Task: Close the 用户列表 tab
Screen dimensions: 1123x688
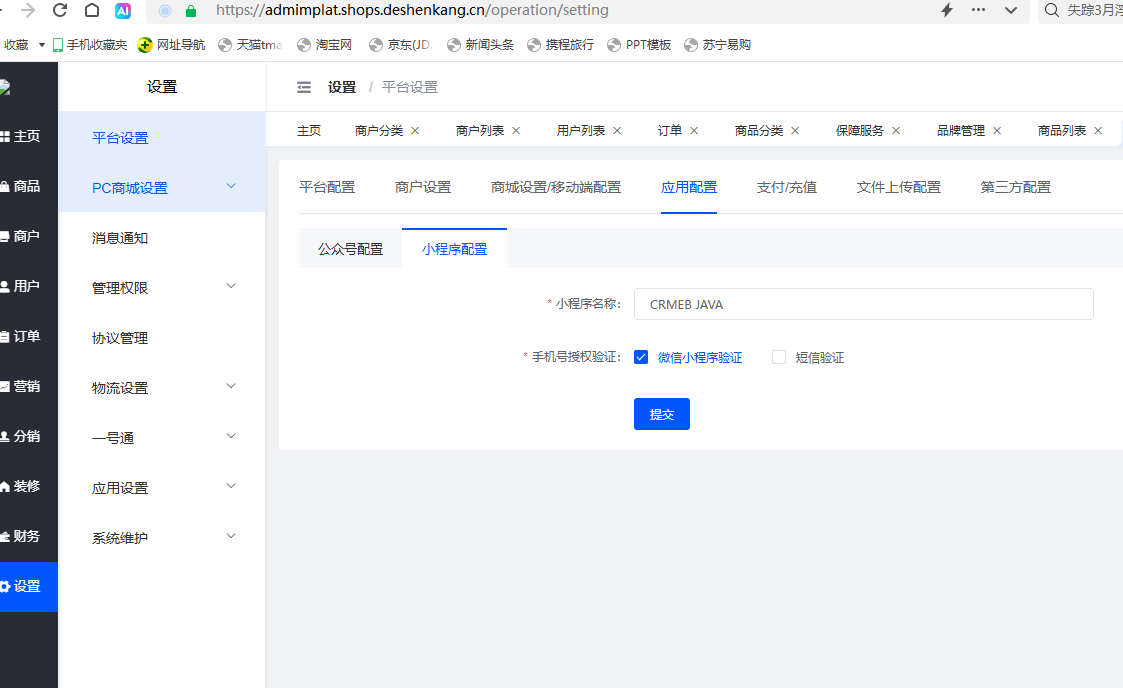Action: (x=617, y=130)
